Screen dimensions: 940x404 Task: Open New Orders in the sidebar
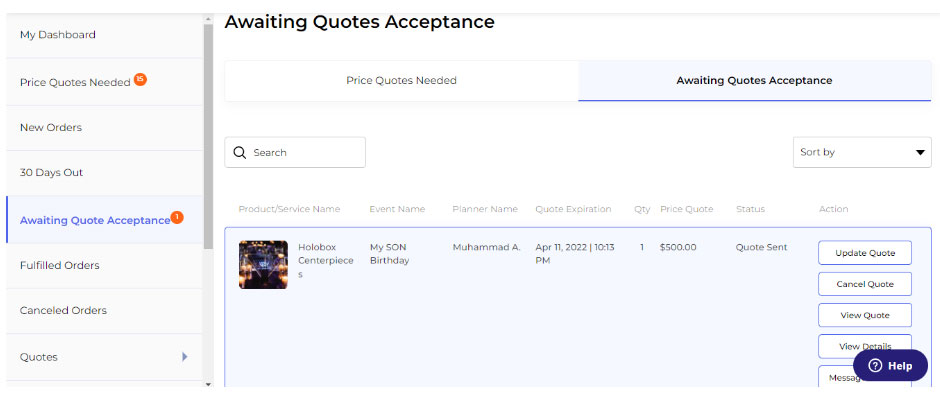tap(51, 128)
